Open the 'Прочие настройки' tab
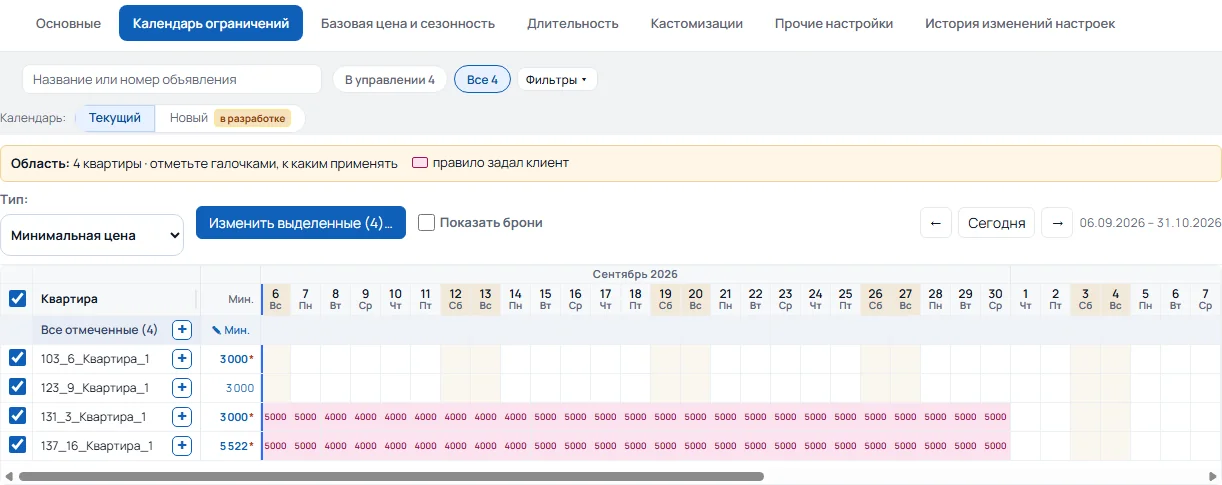This screenshot has height=485, width=1222. (834, 23)
